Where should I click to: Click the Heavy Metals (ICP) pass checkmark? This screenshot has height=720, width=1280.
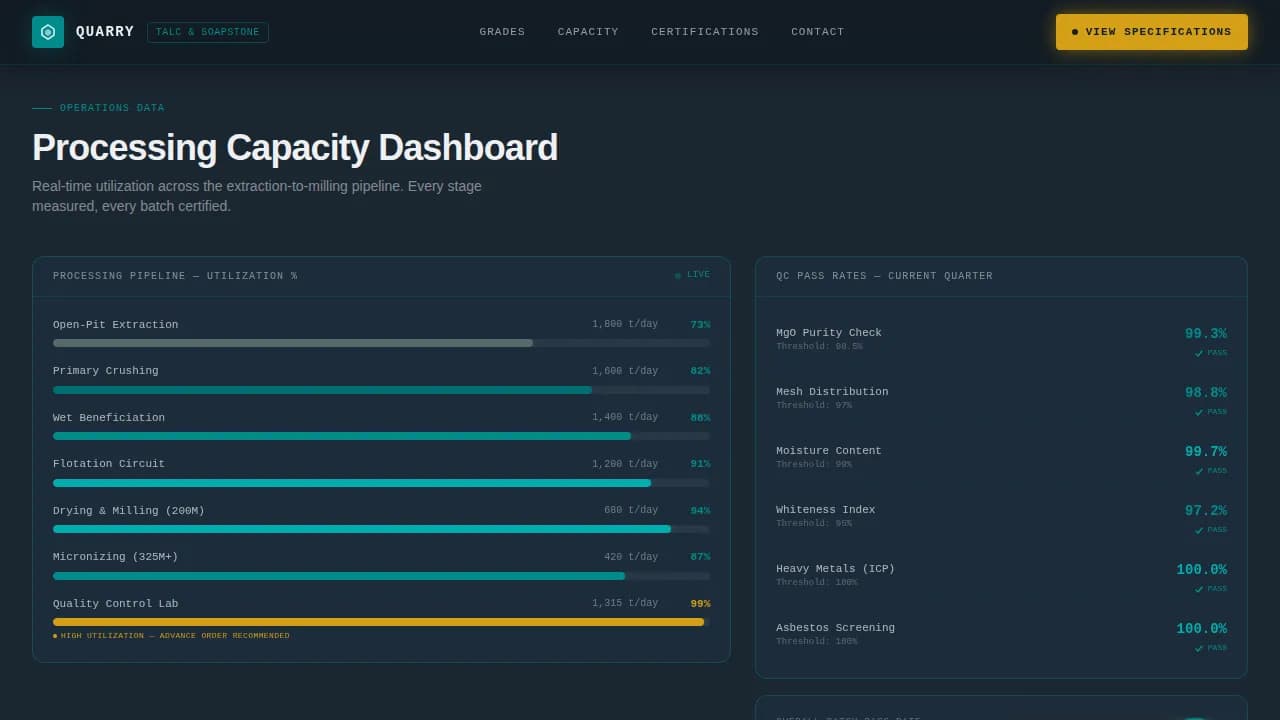coord(1199,589)
